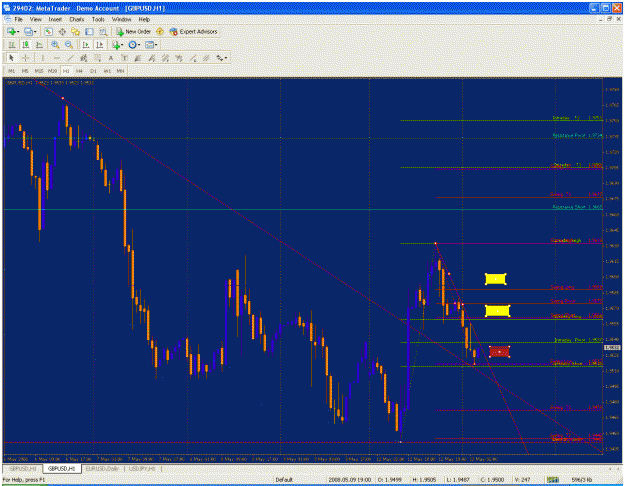Select the red rectangle object on chart

pos(499,352)
